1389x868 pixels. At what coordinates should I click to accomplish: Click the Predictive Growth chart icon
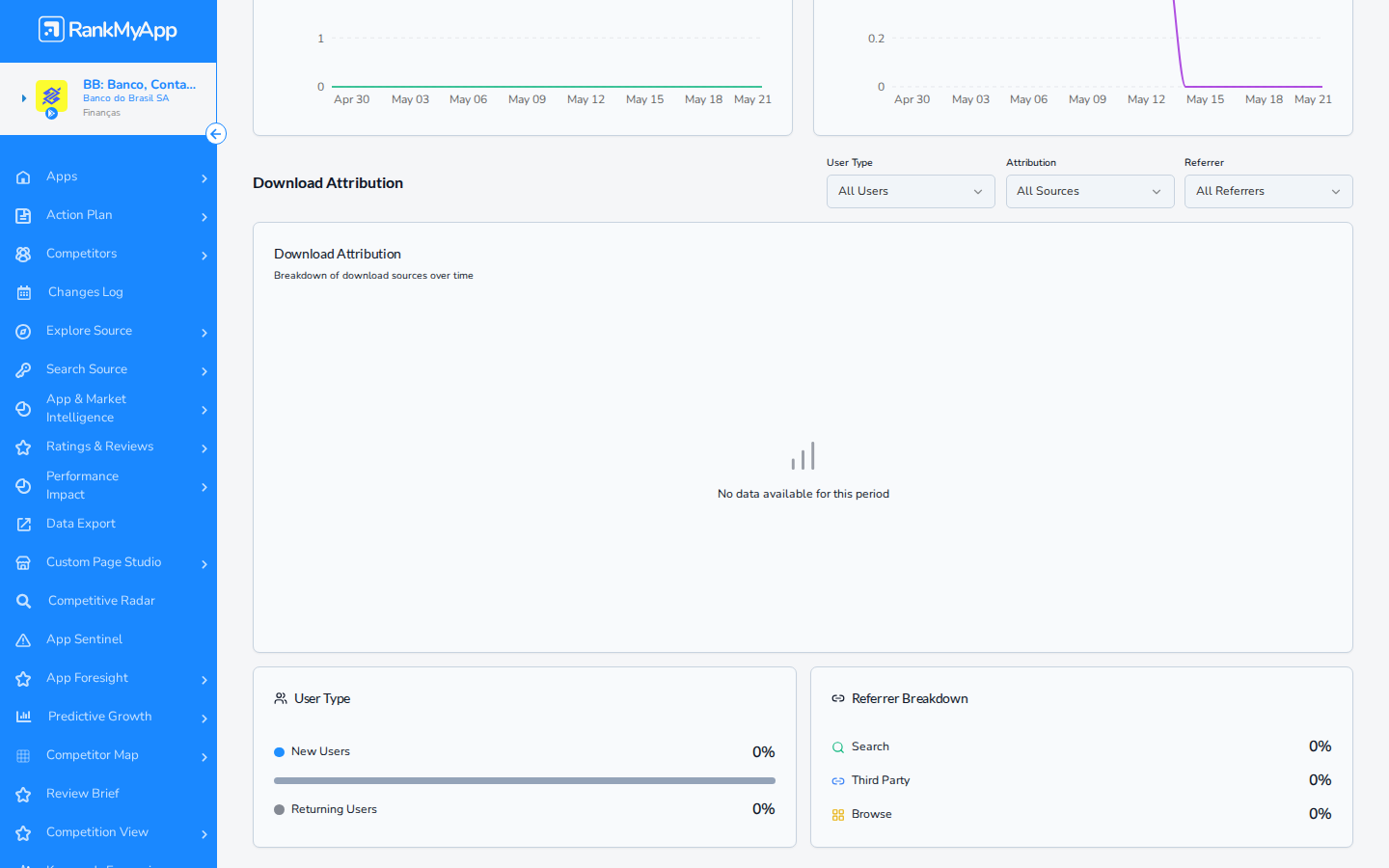(24, 717)
